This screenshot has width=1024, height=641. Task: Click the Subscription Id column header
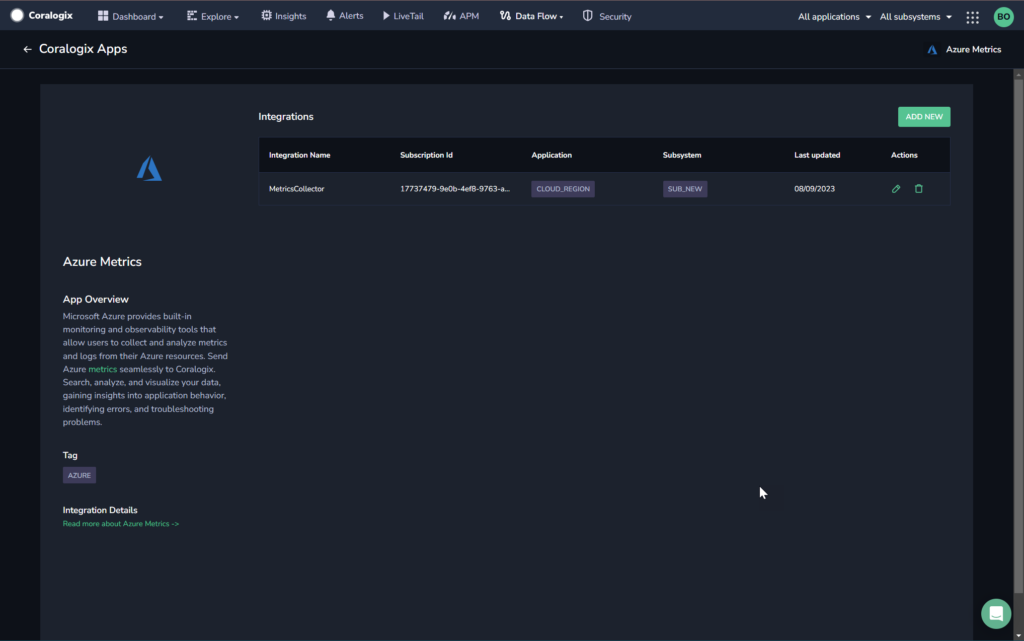coord(426,155)
